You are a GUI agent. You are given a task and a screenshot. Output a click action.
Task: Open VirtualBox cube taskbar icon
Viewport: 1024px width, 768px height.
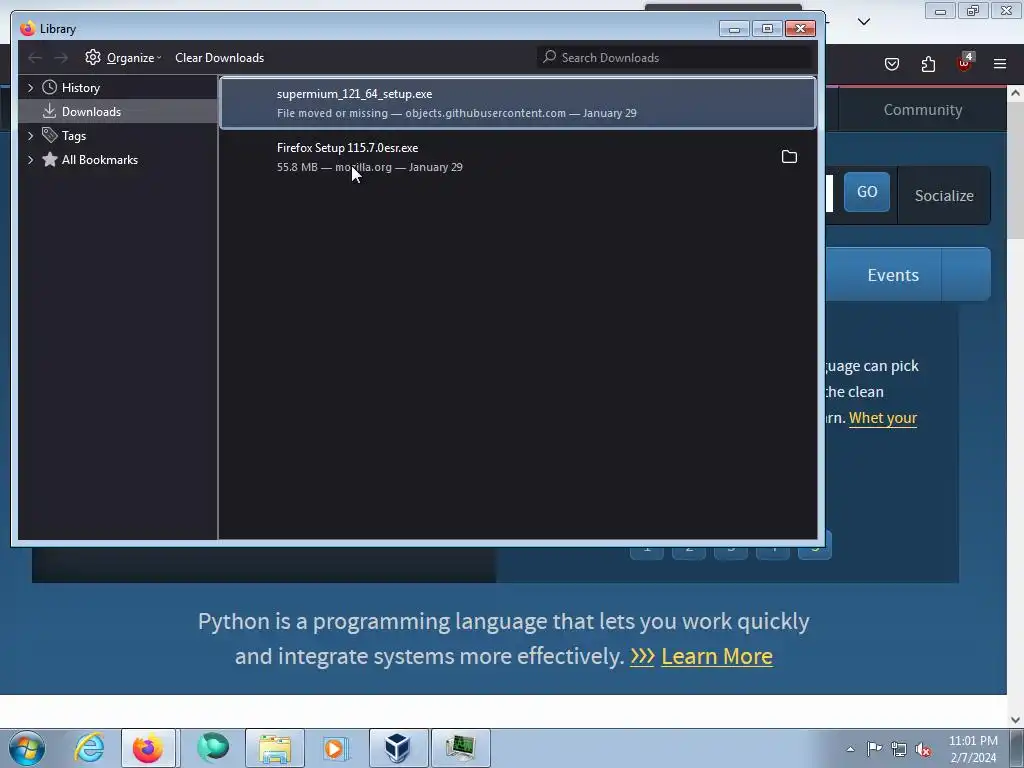pos(398,748)
